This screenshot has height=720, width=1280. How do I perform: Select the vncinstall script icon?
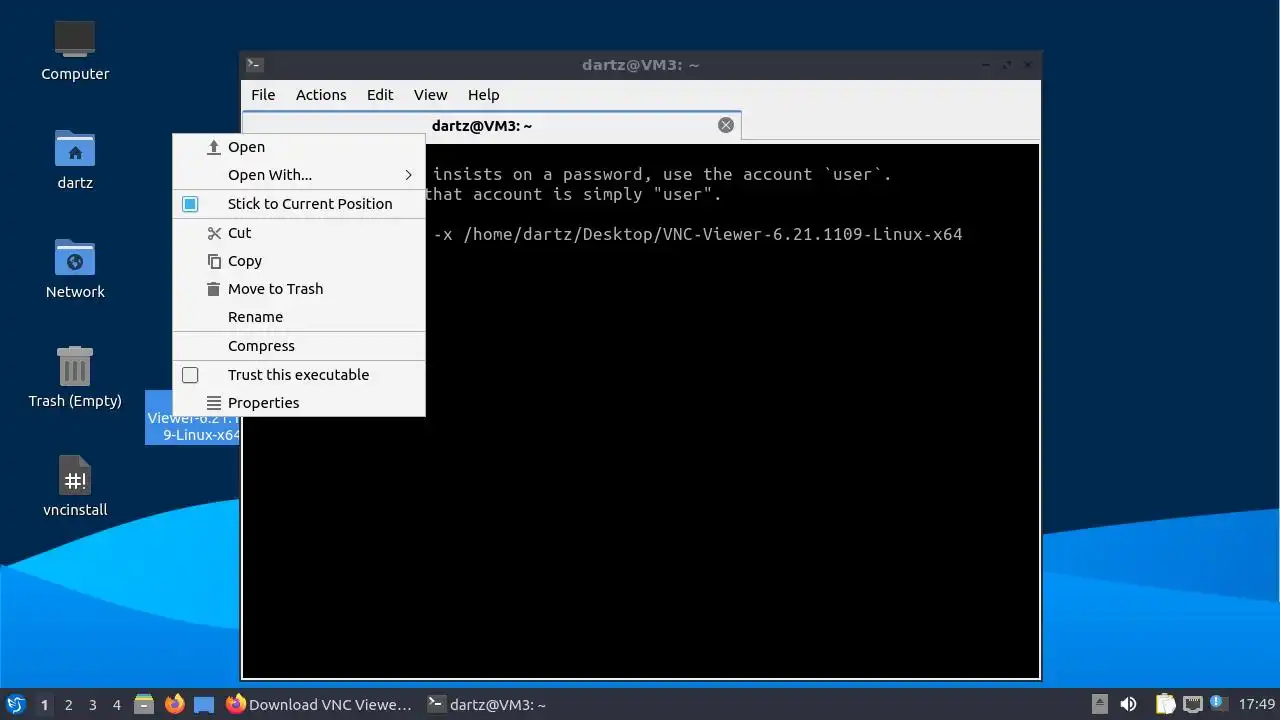point(75,486)
